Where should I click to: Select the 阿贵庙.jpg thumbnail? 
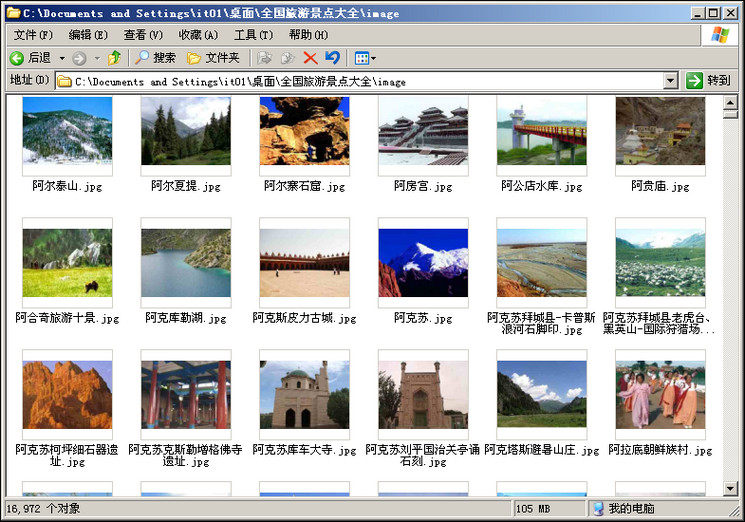point(660,131)
